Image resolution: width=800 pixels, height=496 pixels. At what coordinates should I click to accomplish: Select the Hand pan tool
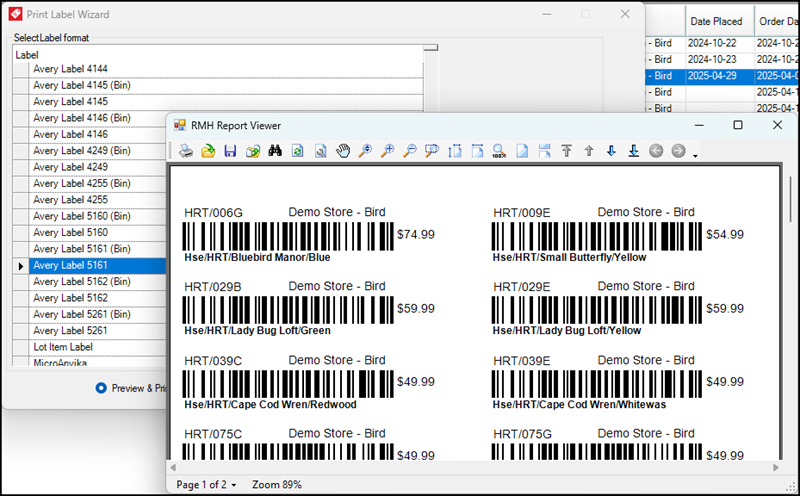pyautogui.click(x=343, y=151)
